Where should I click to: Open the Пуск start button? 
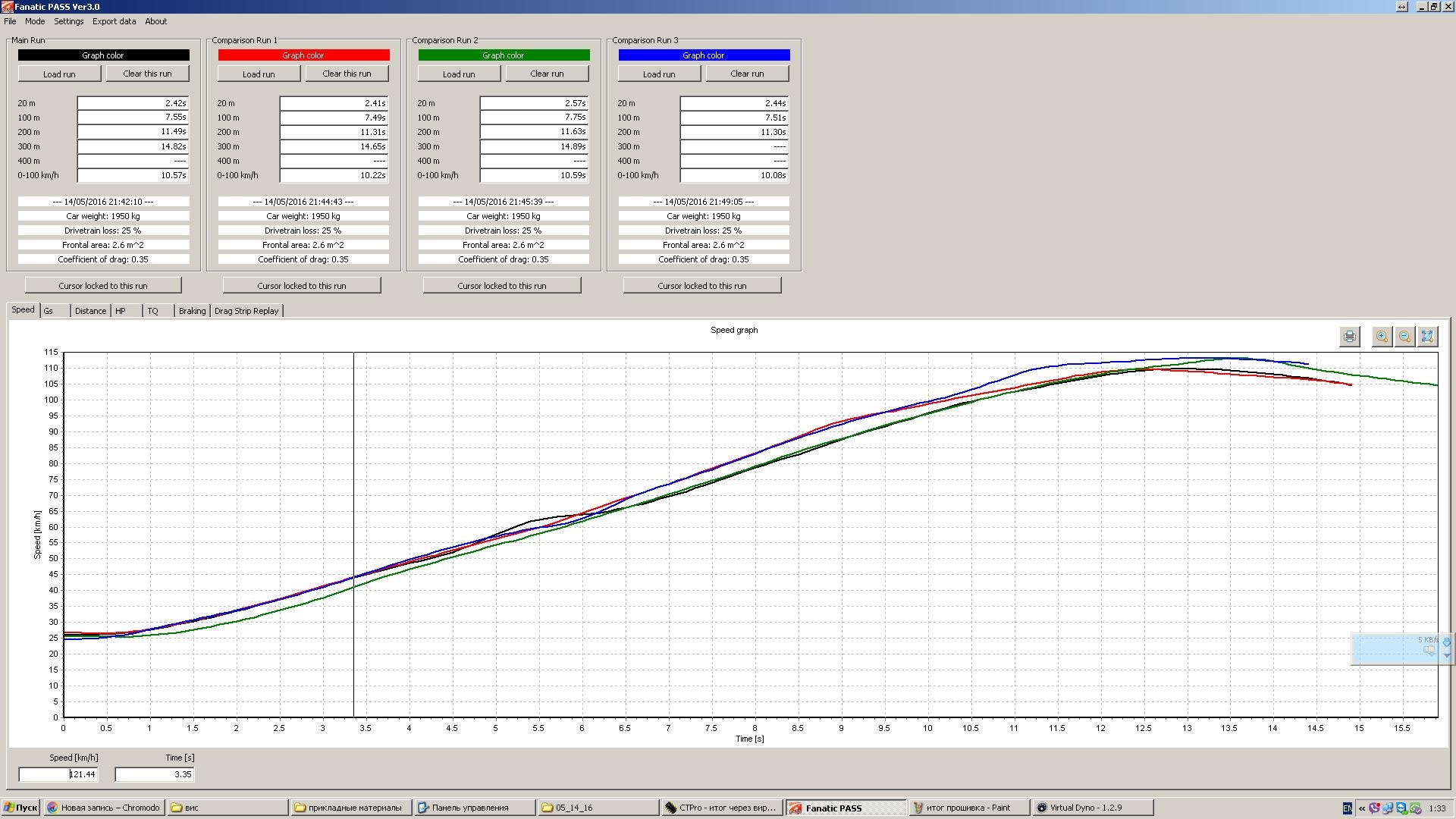tap(20, 808)
